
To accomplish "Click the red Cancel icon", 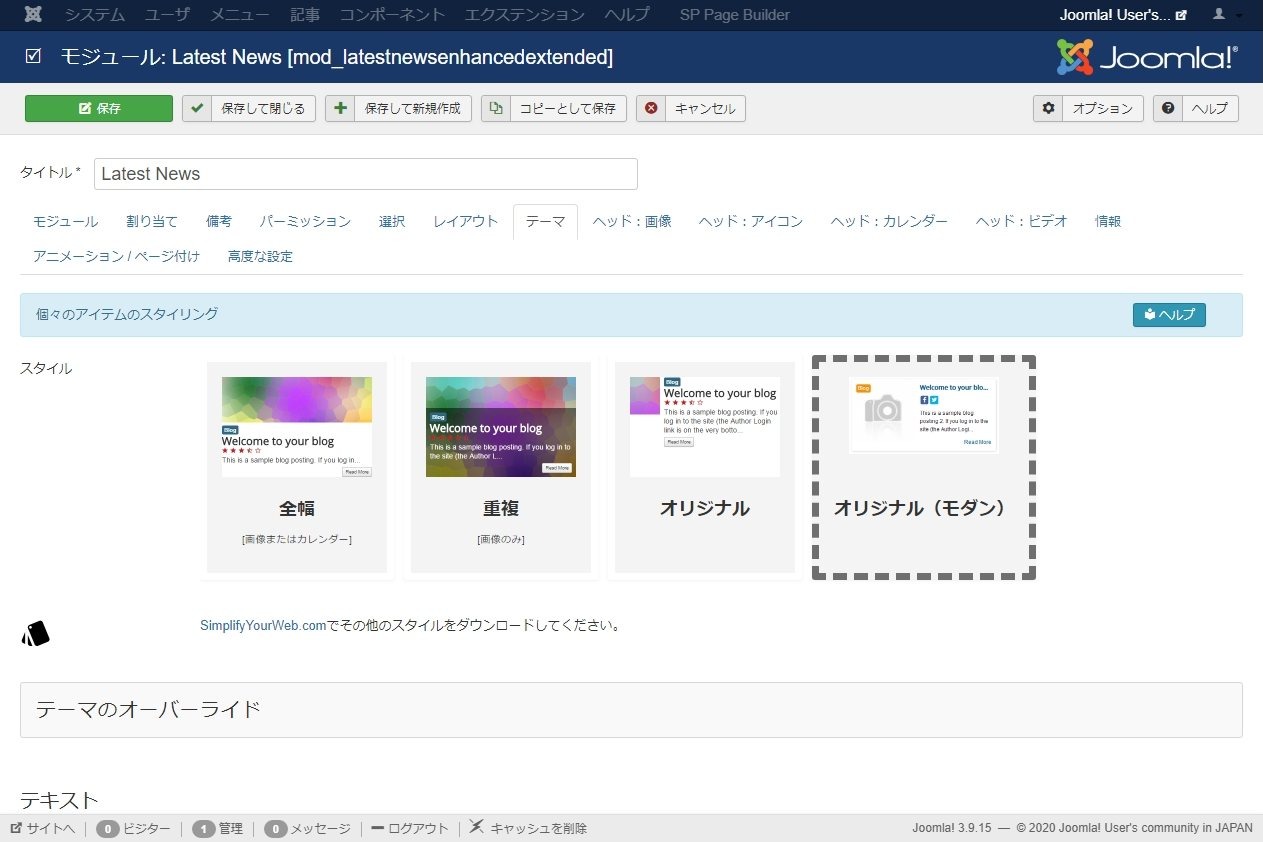I will click(651, 109).
